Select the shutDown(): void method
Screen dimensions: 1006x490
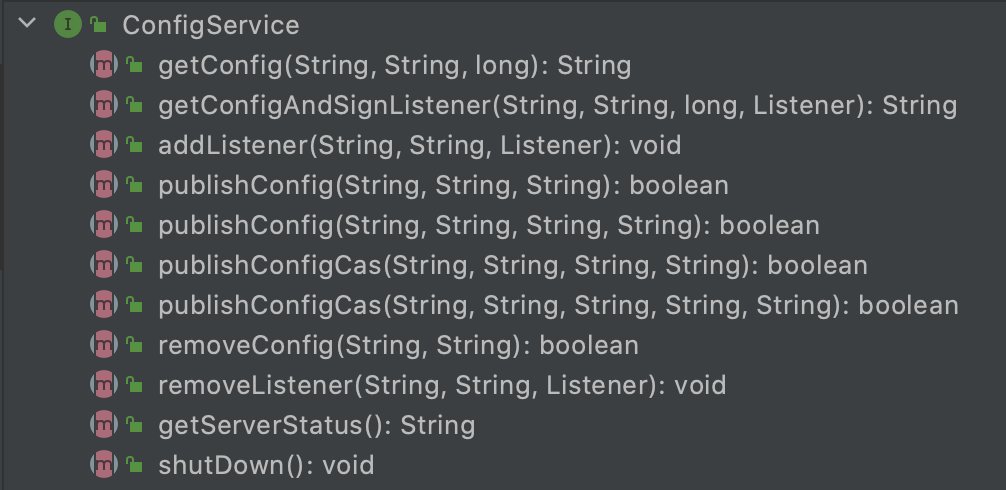point(265,466)
